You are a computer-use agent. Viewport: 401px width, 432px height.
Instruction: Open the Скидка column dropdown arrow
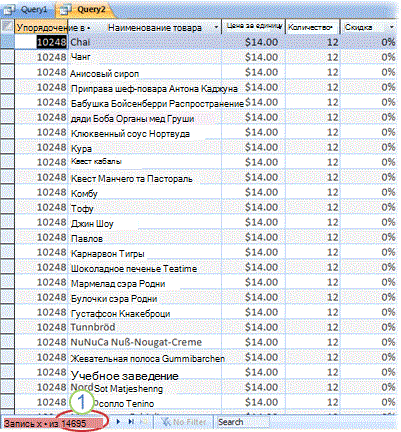[392, 27]
